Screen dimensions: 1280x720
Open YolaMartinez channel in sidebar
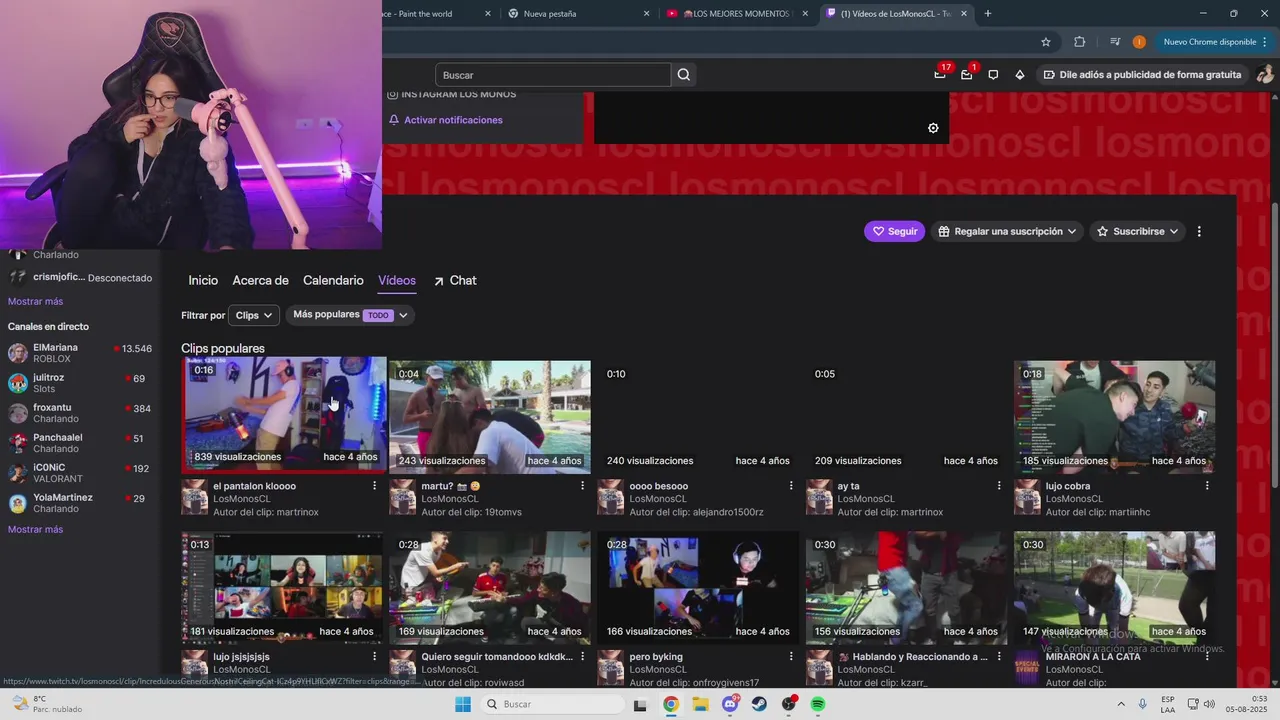click(80, 503)
